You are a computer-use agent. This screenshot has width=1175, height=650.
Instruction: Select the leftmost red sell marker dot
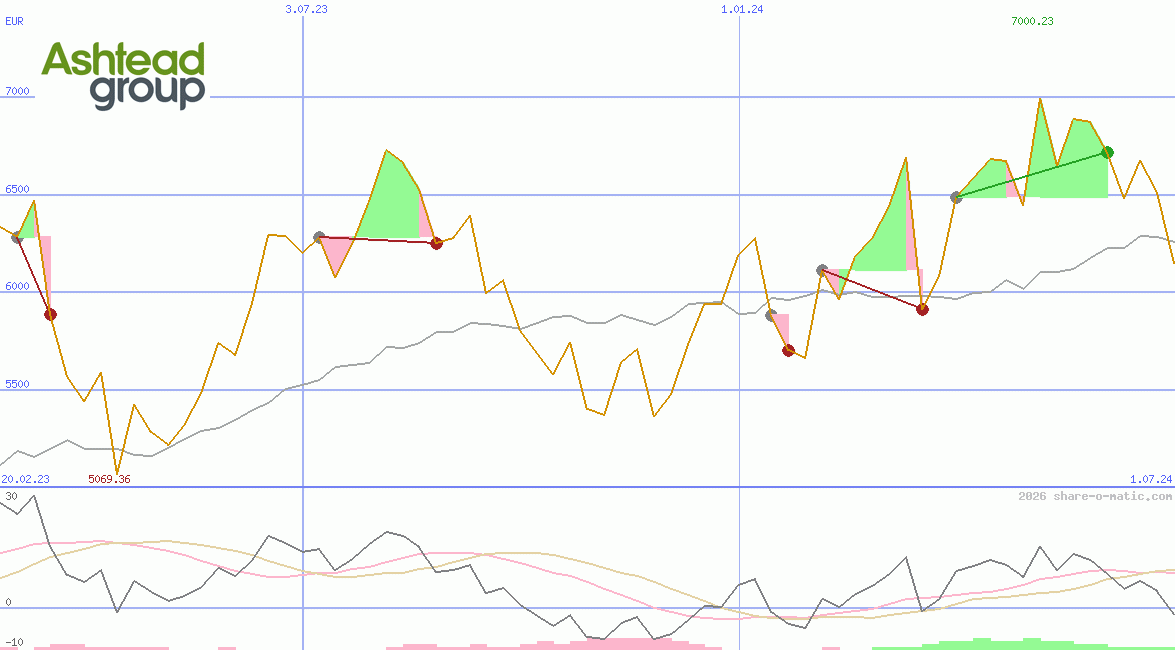pos(50,314)
